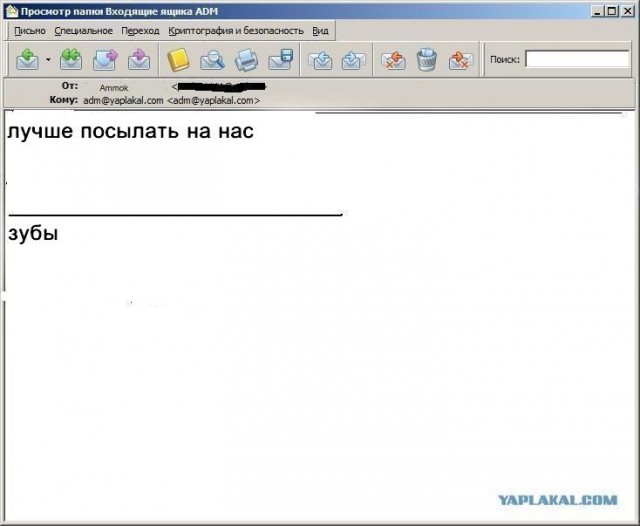Go to previous message blue left-arrow icon
The image size is (640, 526).
[x=320, y=60]
